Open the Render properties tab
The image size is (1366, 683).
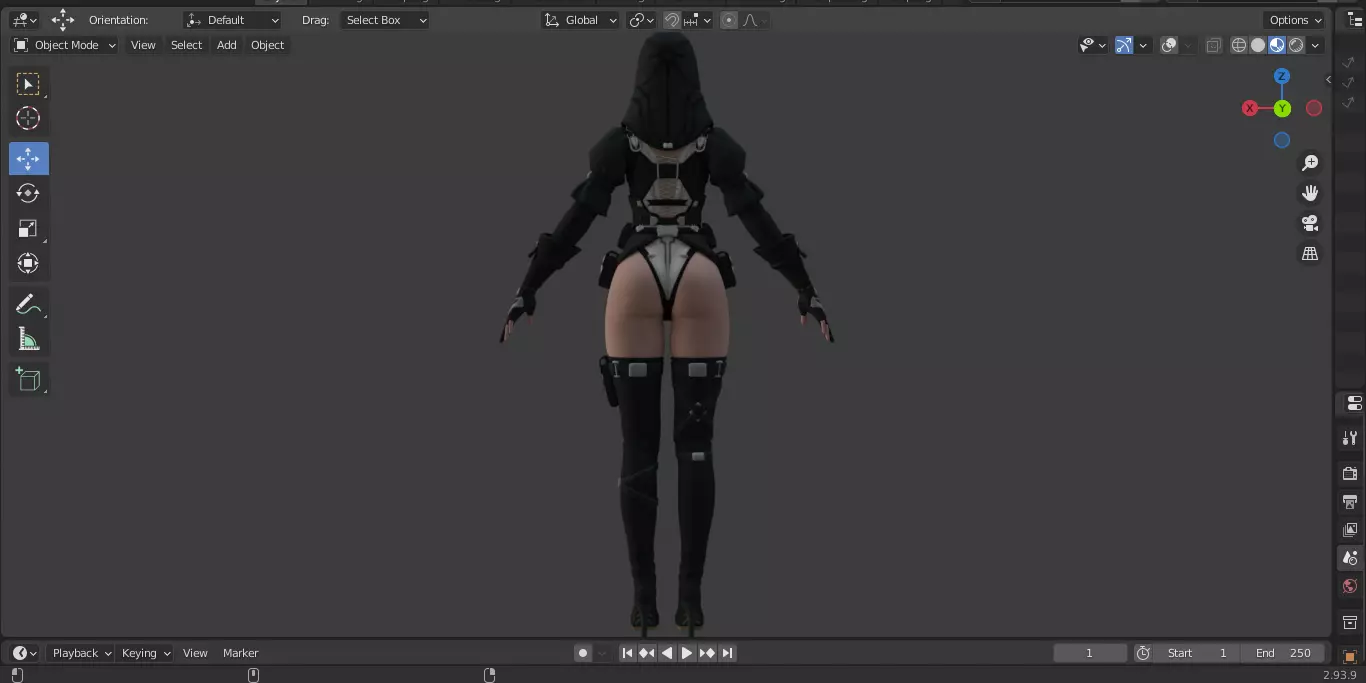(1350, 473)
